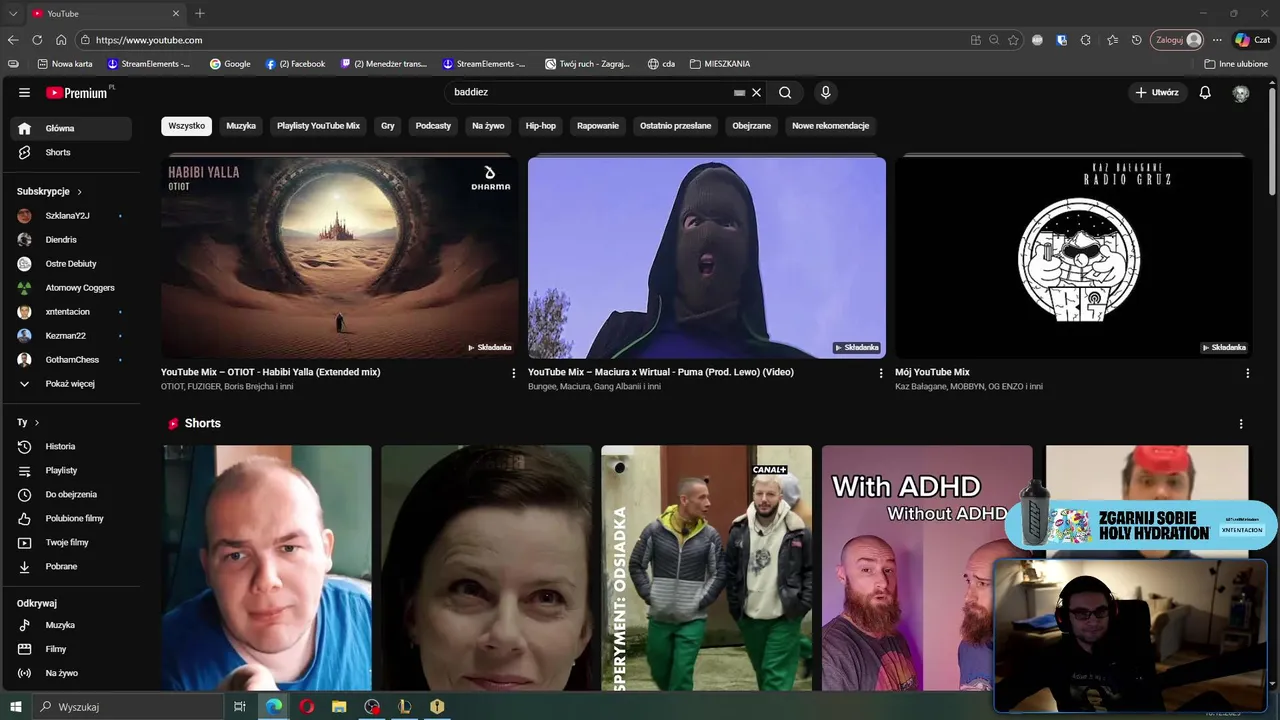Viewport: 1280px width, 720px height.
Task: Open Polubione filmy liked videos
Action: point(70,518)
